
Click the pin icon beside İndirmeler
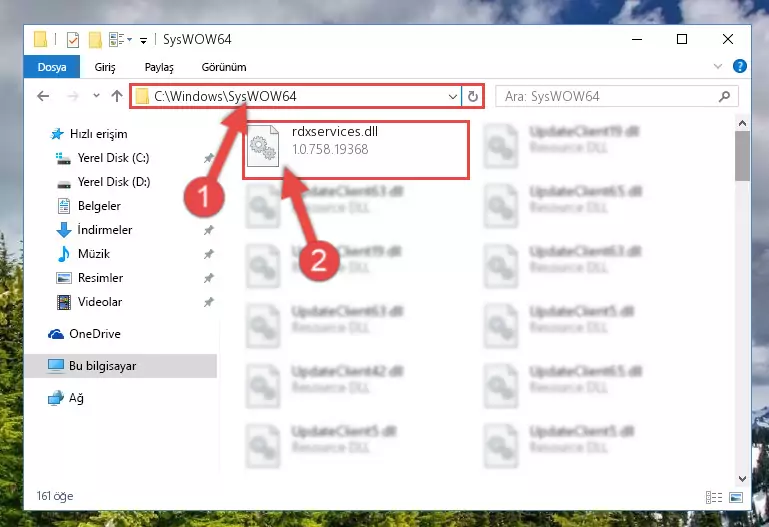tap(208, 230)
